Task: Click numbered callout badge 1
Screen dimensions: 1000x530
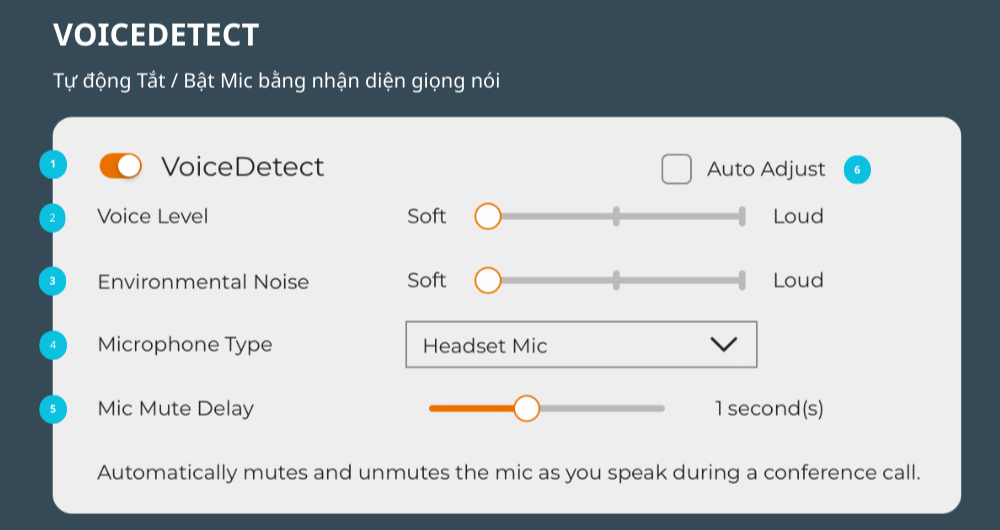Action: [53, 165]
